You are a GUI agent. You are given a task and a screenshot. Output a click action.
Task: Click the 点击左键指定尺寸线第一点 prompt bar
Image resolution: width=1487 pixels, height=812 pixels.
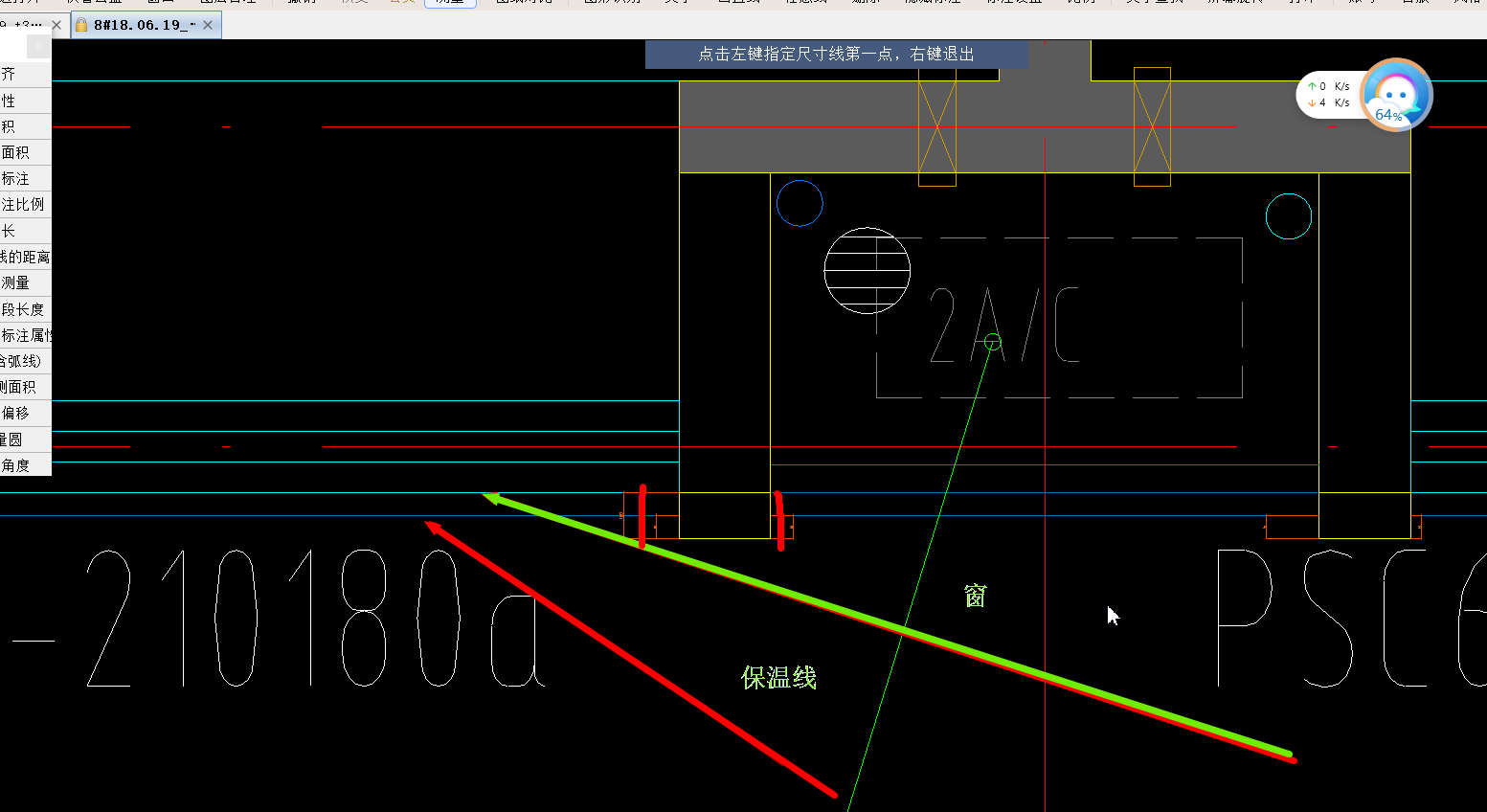tap(836, 54)
